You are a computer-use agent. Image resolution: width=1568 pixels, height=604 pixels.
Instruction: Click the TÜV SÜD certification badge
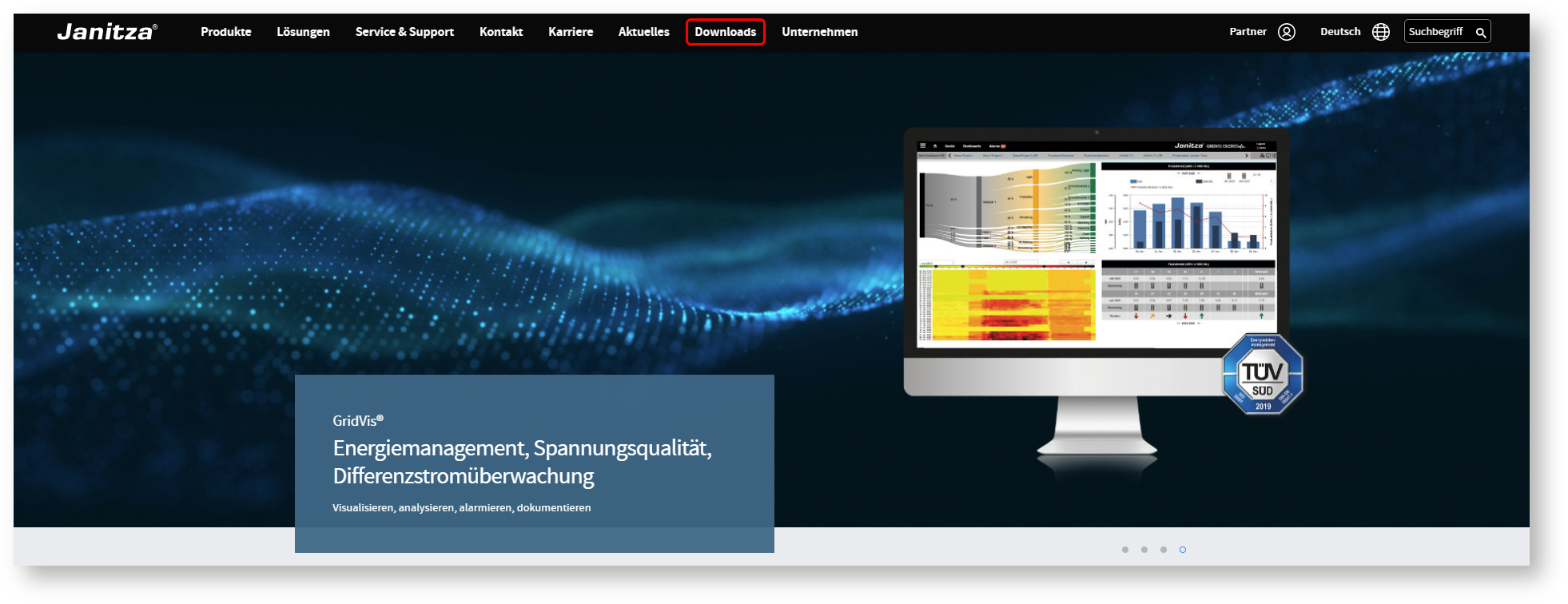click(x=1262, y=375)
